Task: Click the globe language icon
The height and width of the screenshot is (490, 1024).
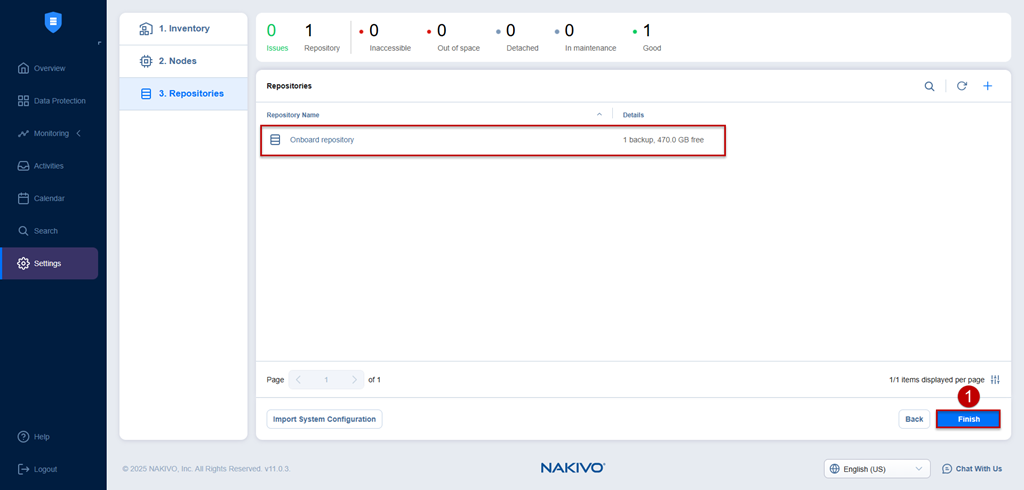Action: (834, 469)
